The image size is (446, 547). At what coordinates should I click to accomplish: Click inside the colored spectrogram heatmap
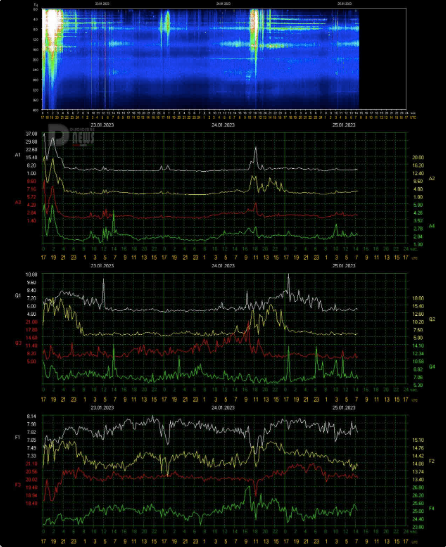200,59
